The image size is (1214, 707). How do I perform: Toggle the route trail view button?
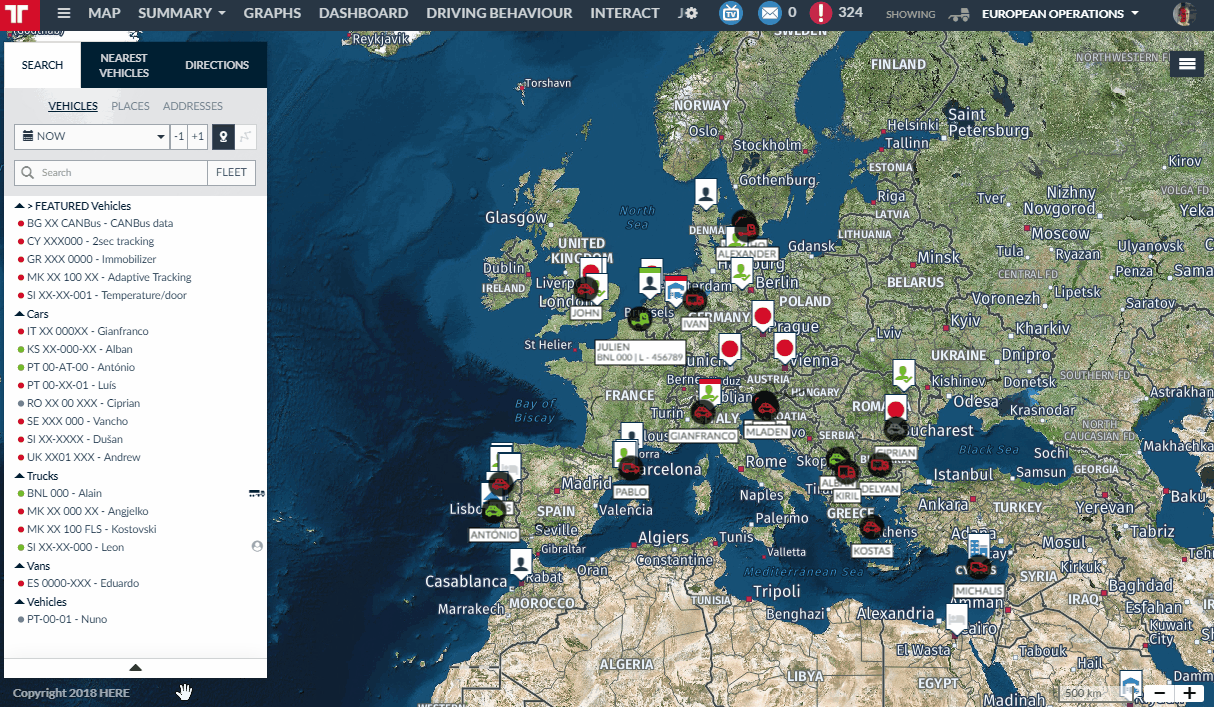[246, 137]
